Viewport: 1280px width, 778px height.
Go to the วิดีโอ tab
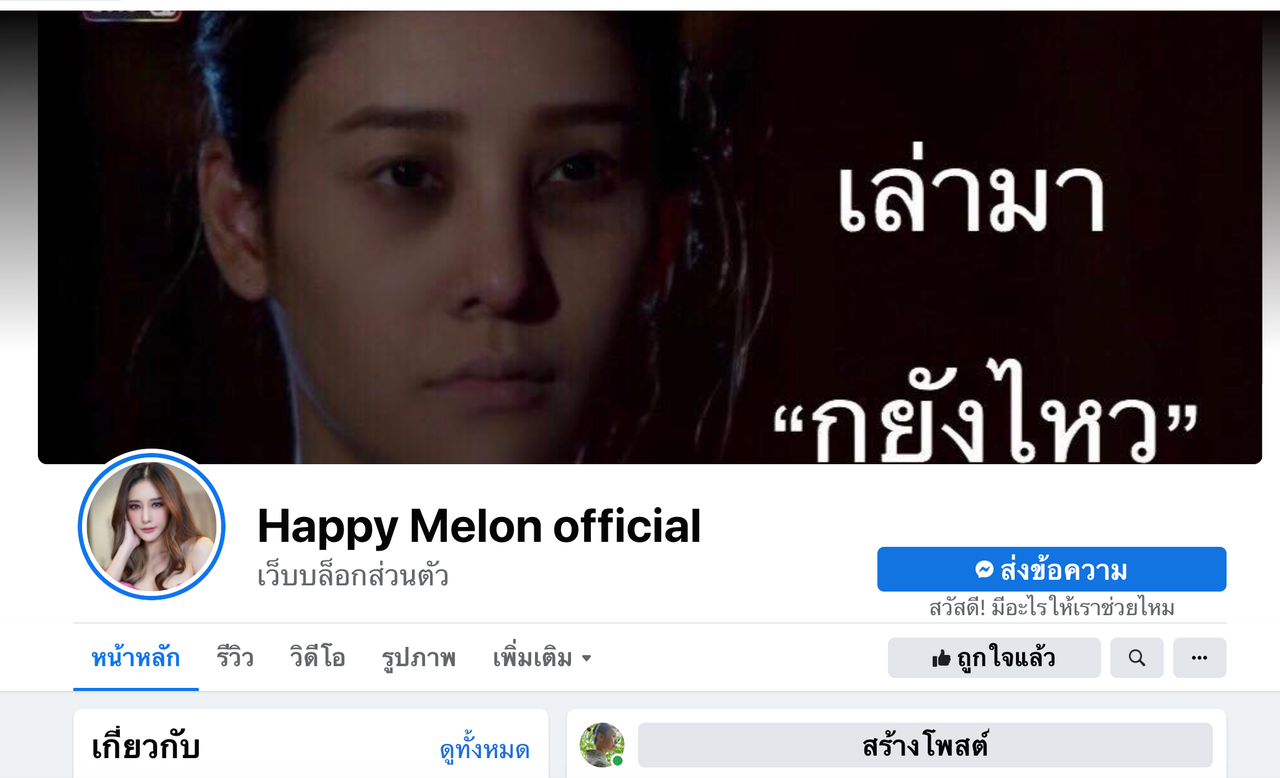tap(318, 658)
